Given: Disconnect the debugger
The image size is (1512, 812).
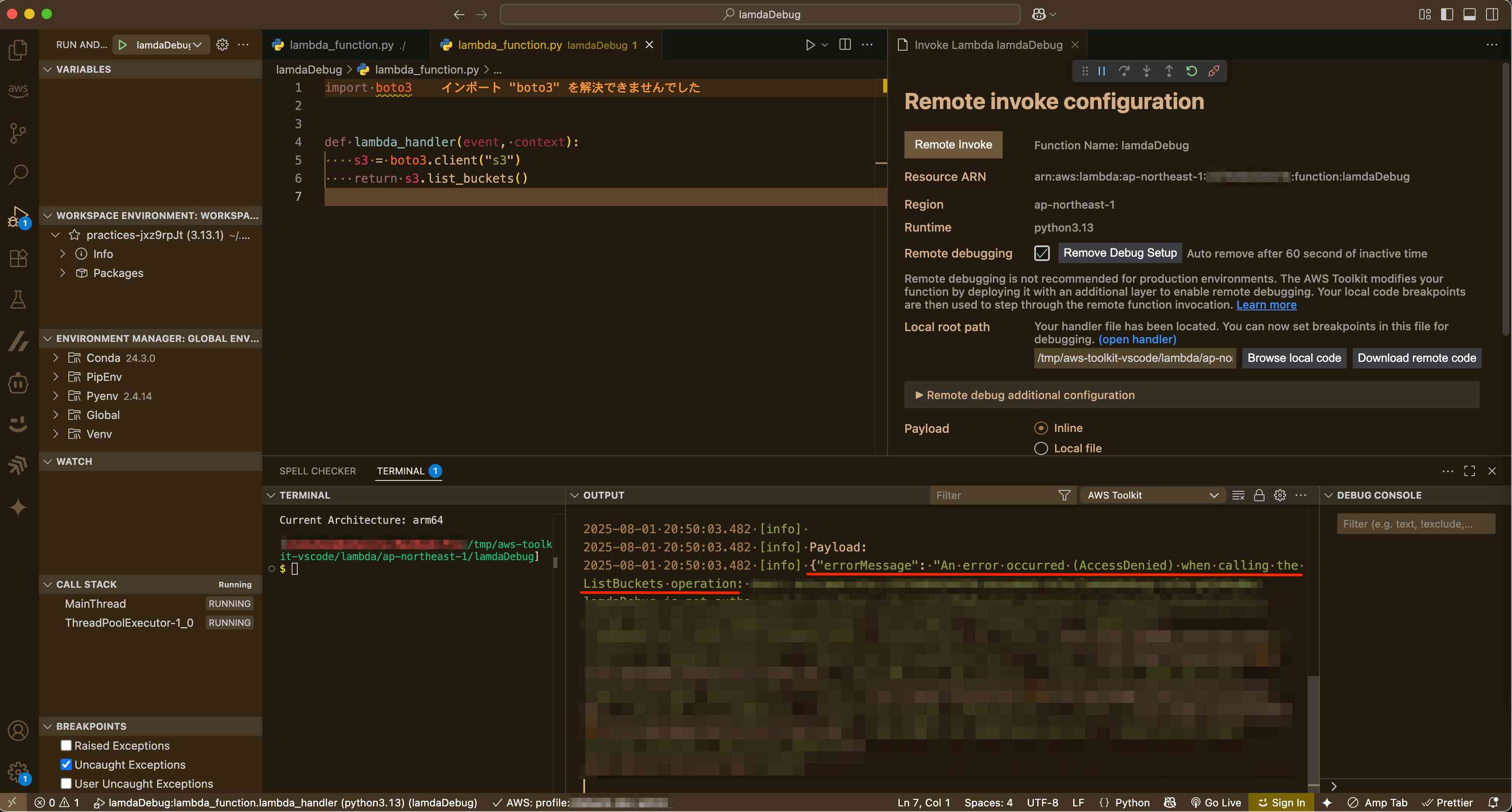Looking at the screenshot, I should click(1213, 71).
